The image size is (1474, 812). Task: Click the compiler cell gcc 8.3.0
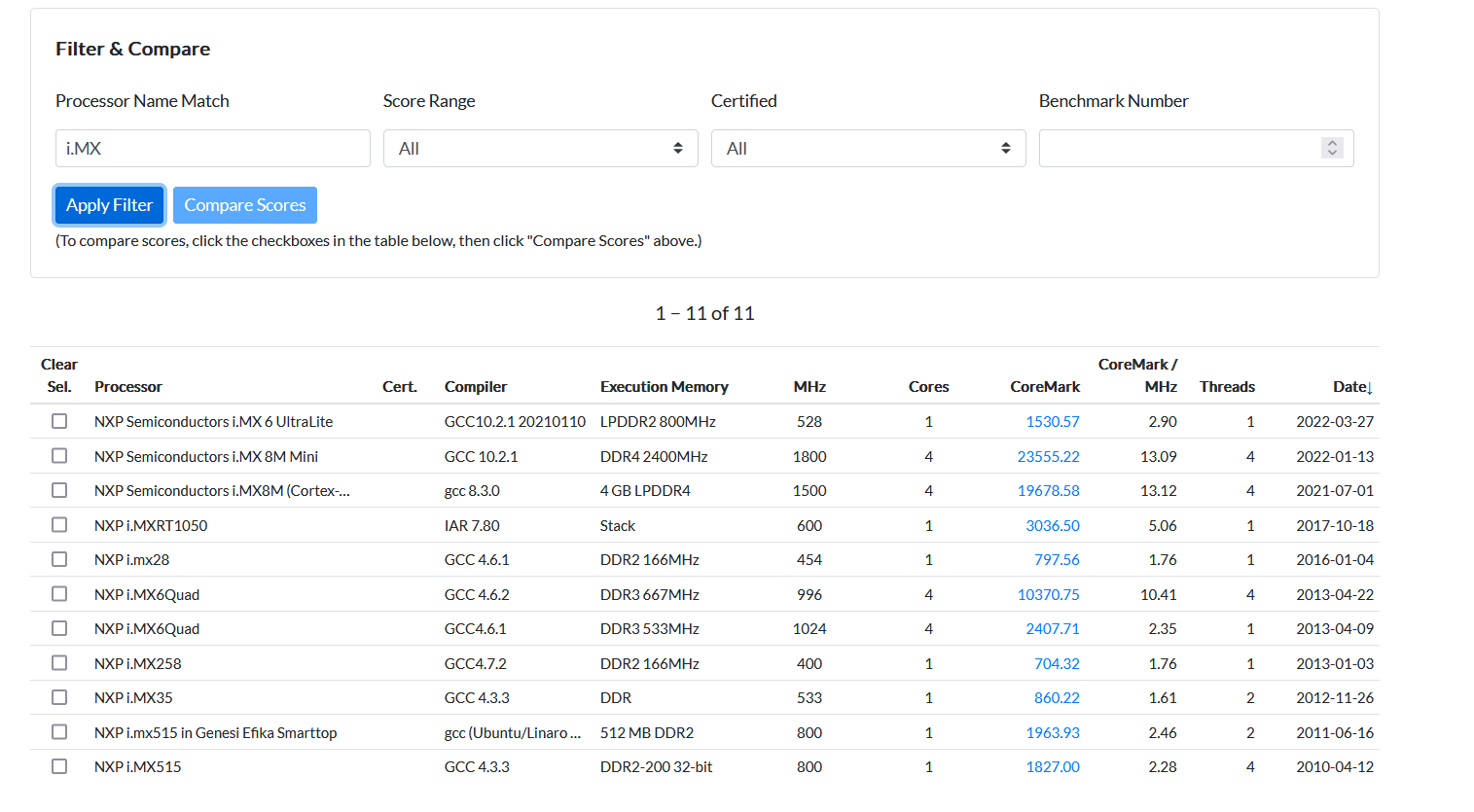[472, 491]
